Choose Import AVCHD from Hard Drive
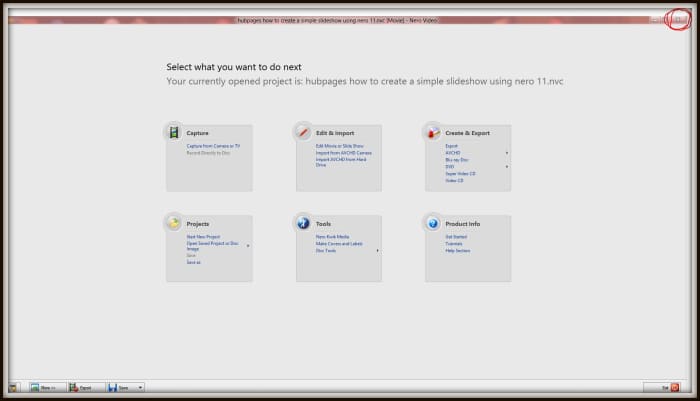 341,162
